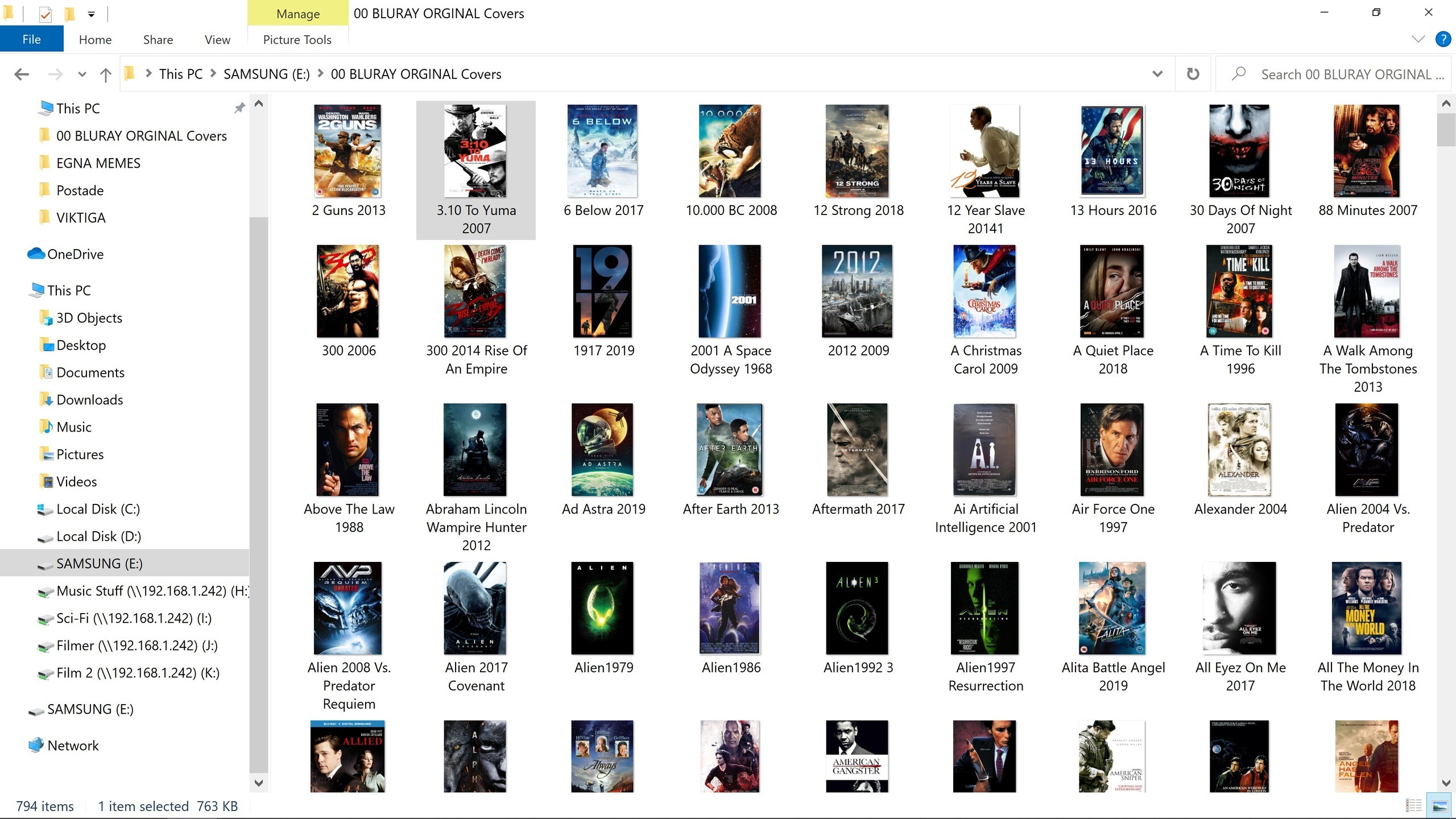
Task: Select Network in the navigation pane
Action: click(73, 745)
